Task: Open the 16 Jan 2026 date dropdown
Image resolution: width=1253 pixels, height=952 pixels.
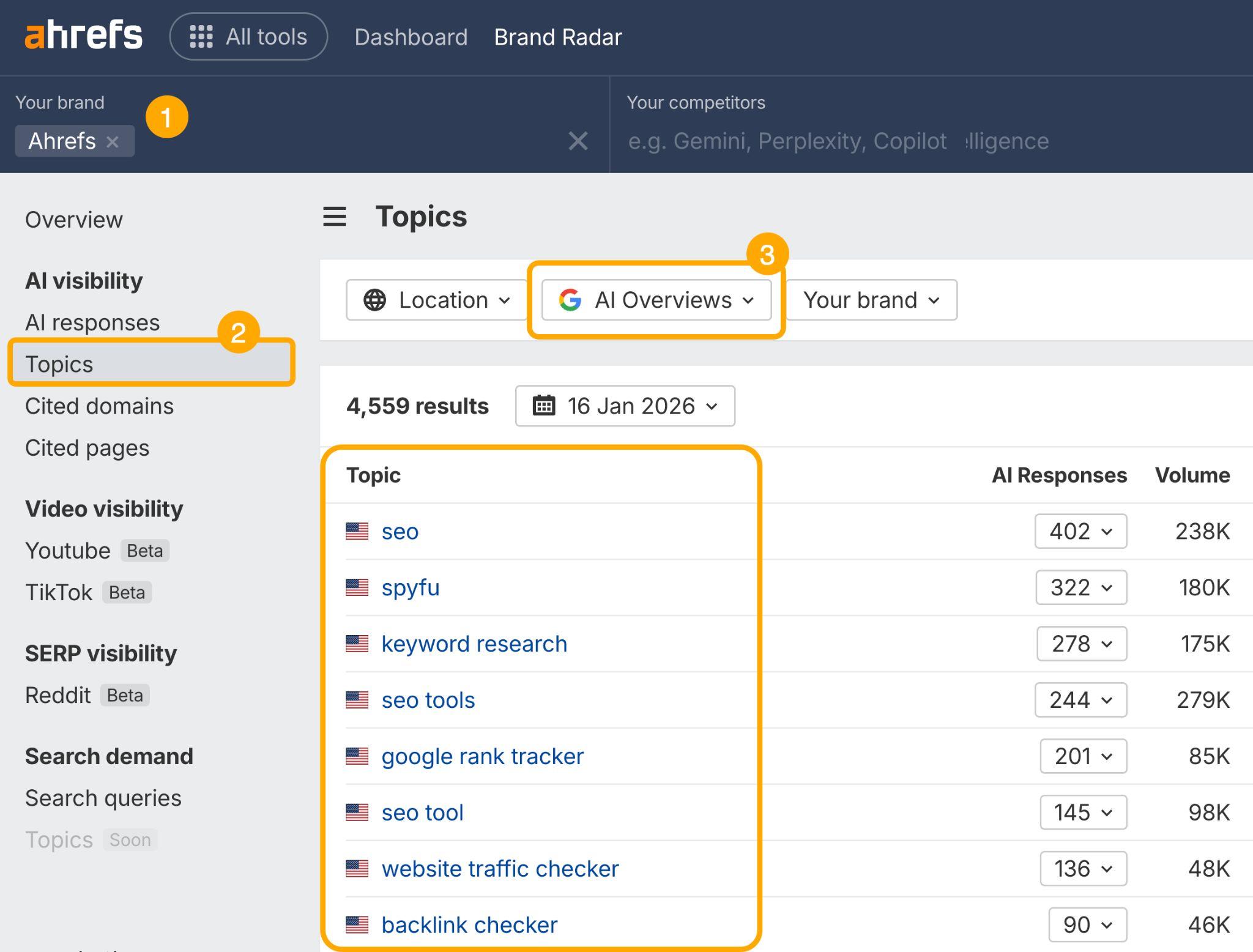Action: (x=625, y=405)
